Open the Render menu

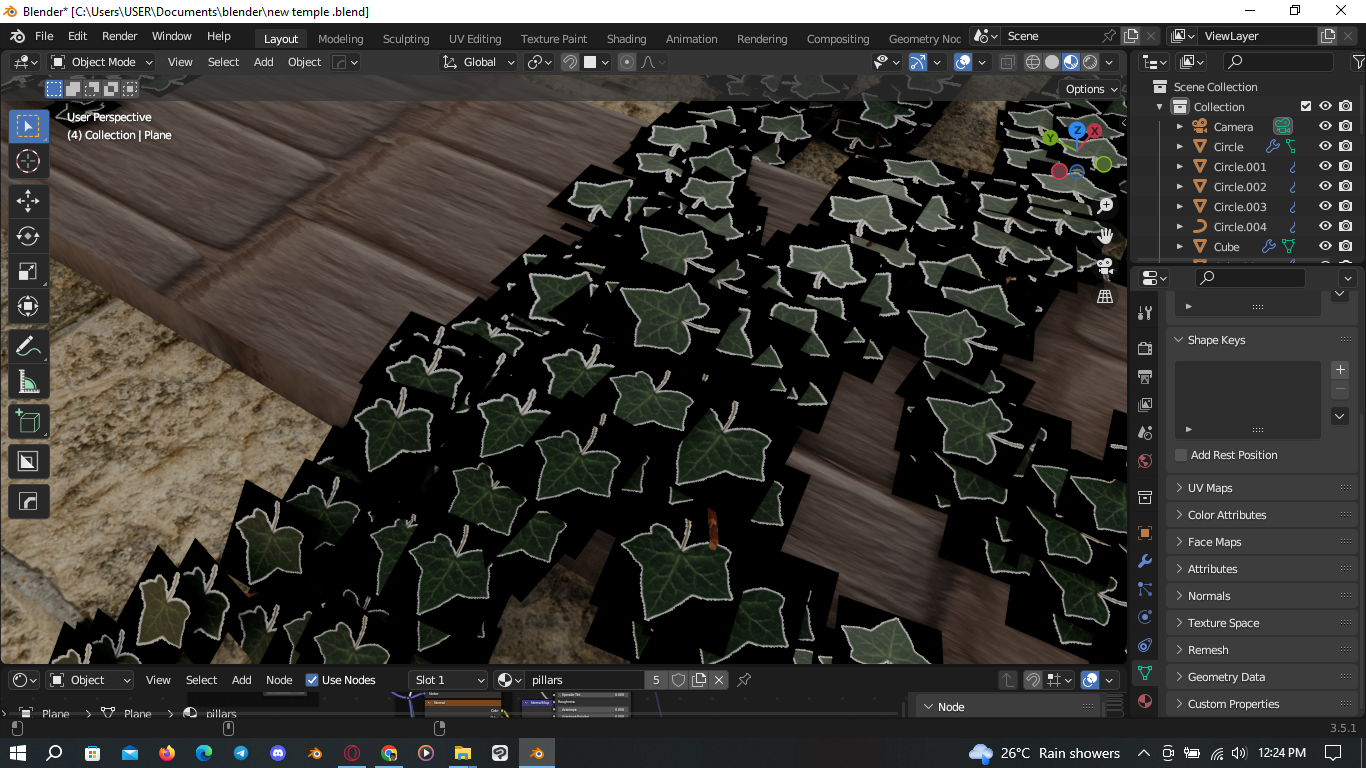[119, 36]
